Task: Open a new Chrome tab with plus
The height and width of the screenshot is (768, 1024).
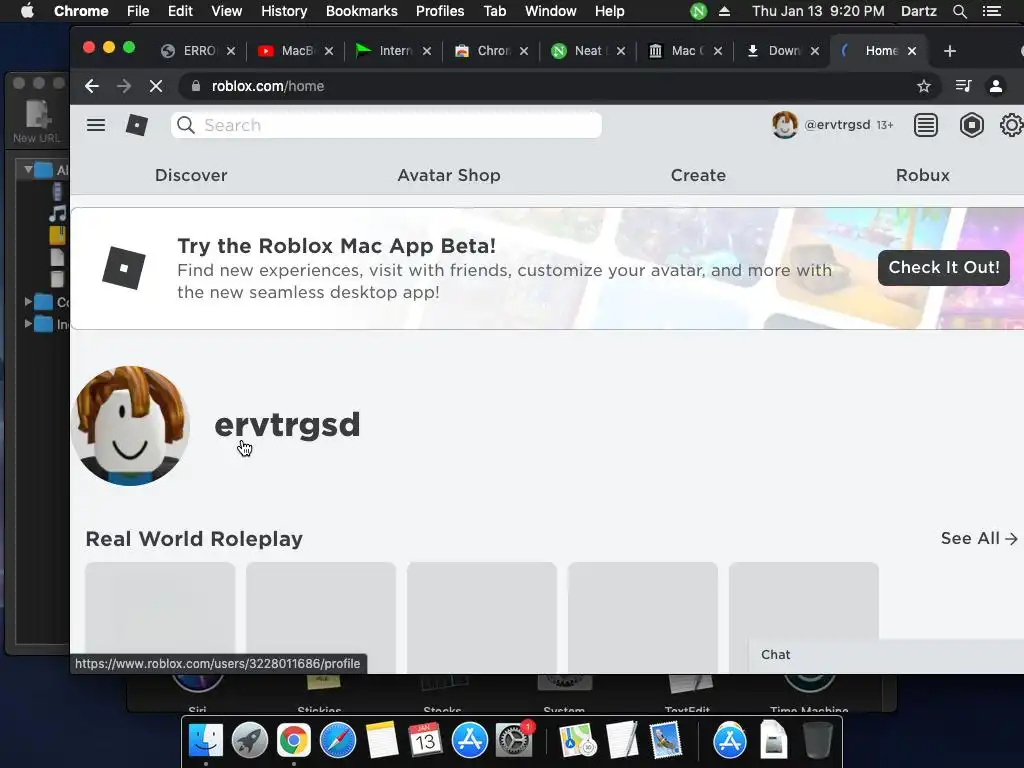Action: [950, 51]
